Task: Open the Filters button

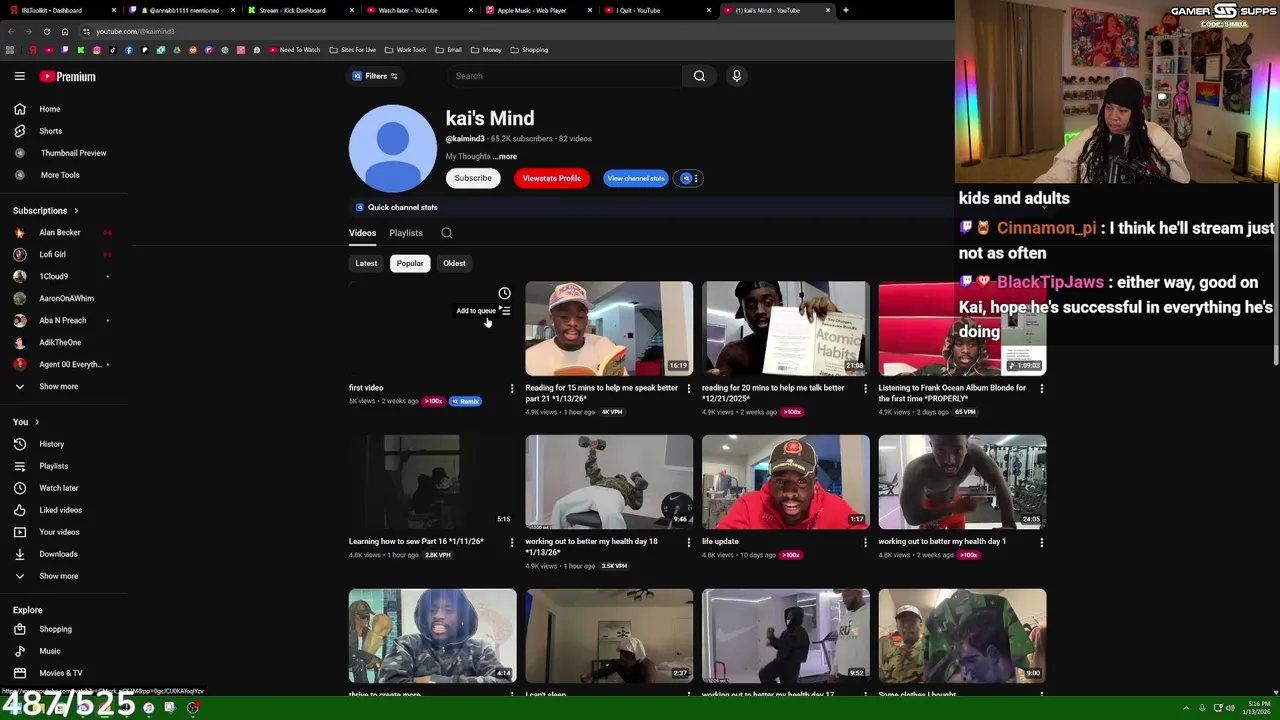Action: tap(376, 76)
